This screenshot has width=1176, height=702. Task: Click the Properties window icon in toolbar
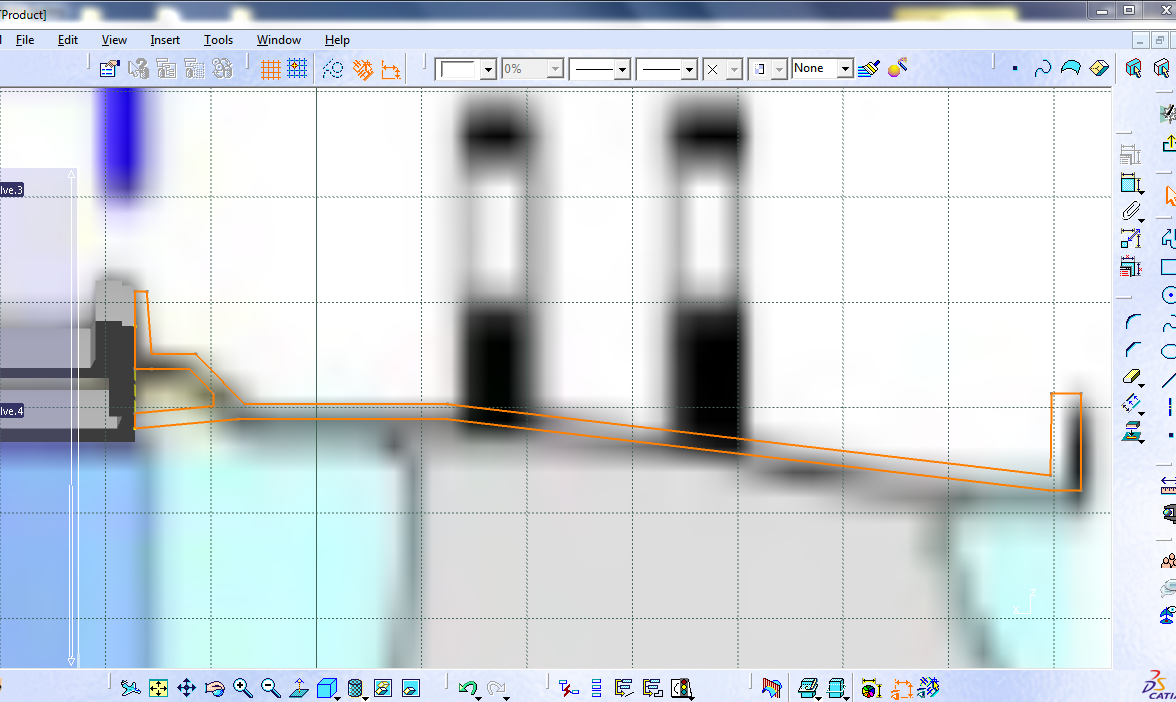[x=109, y=69]
